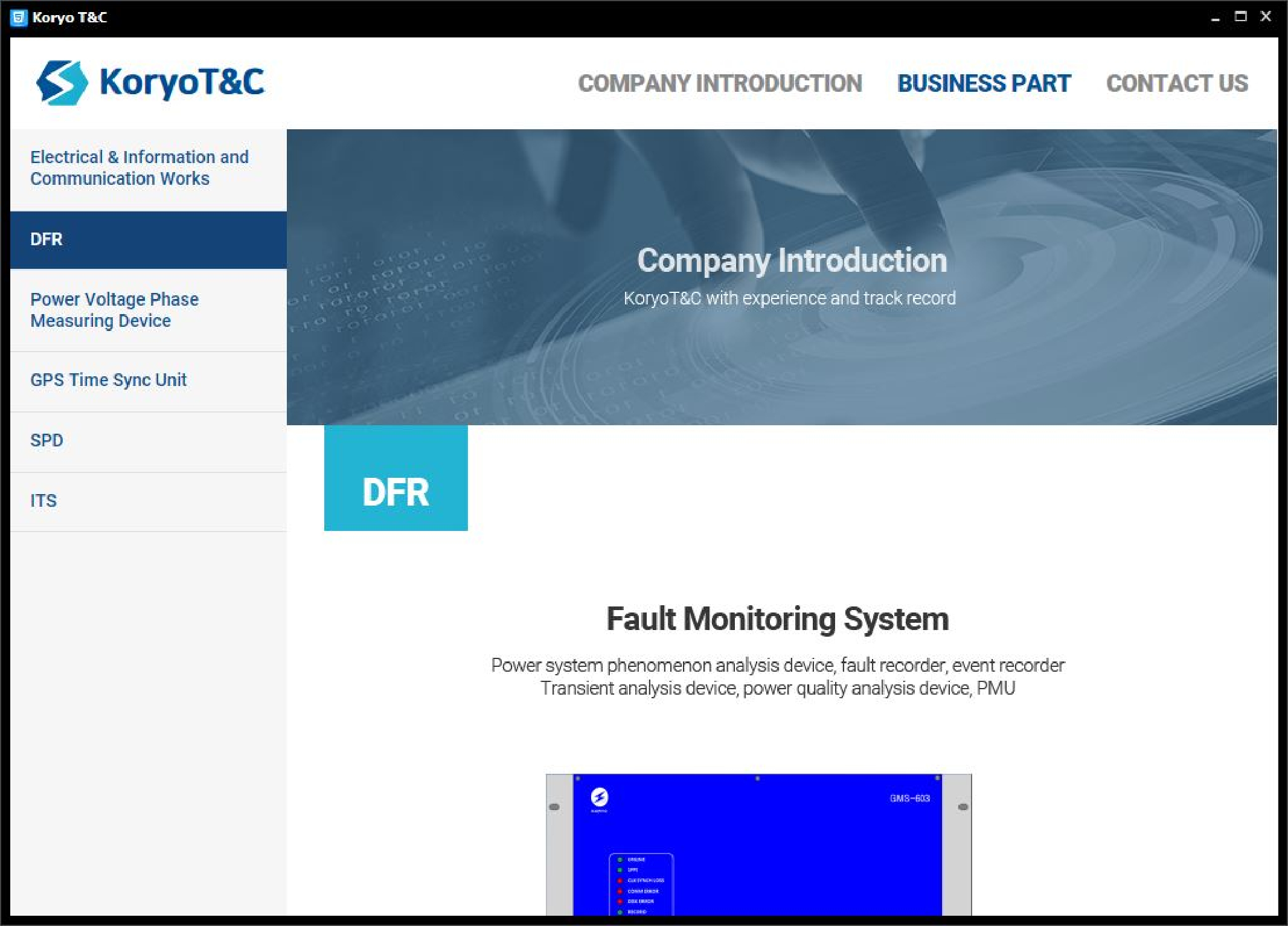Click the GMS-603 device image
This screenshot has height=926, width=1288.
click(x=759, y=844)
